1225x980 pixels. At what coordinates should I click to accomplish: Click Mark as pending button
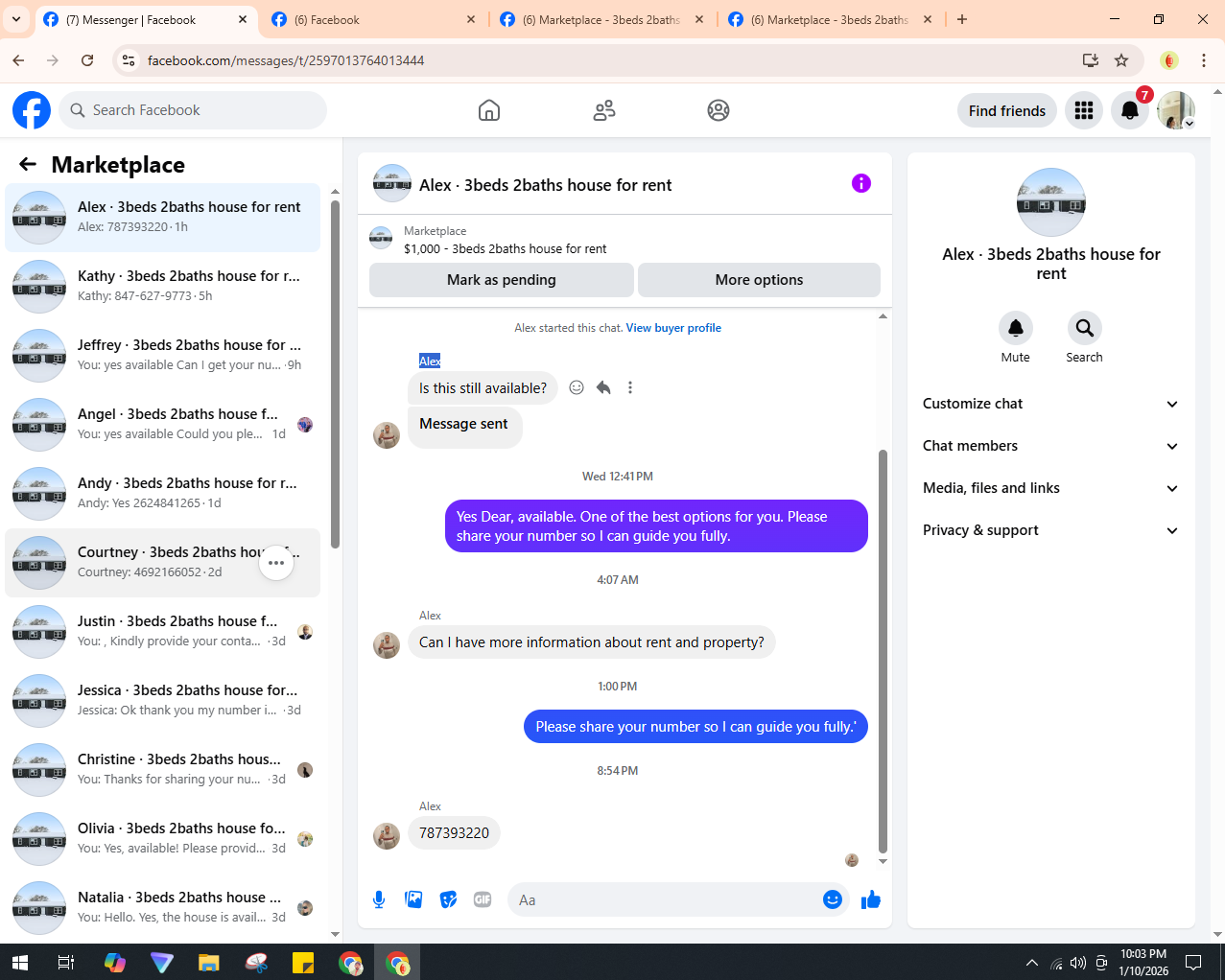[502, 280]
